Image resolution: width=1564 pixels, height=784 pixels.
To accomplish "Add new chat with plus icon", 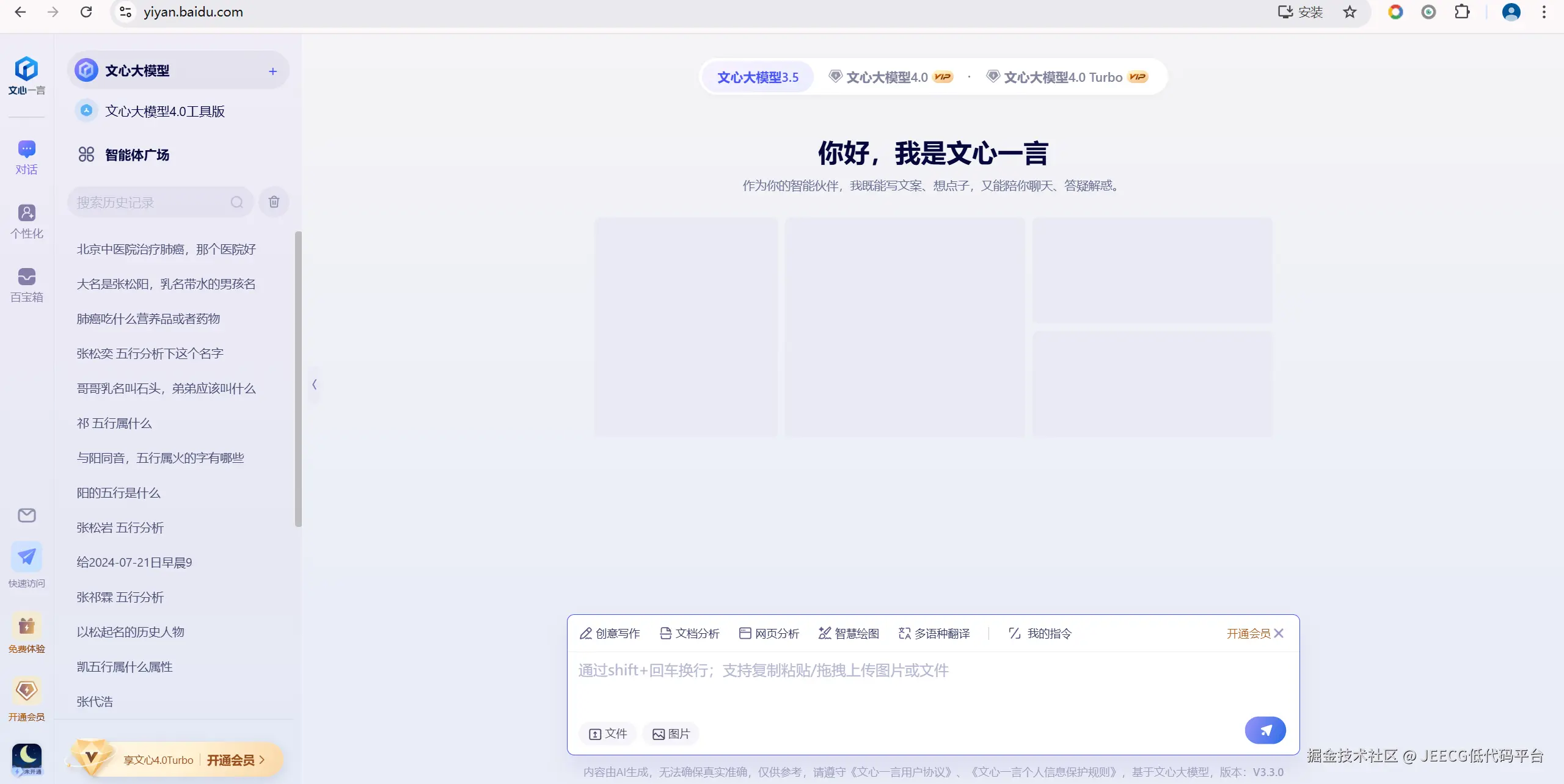I will pos(272,71).
